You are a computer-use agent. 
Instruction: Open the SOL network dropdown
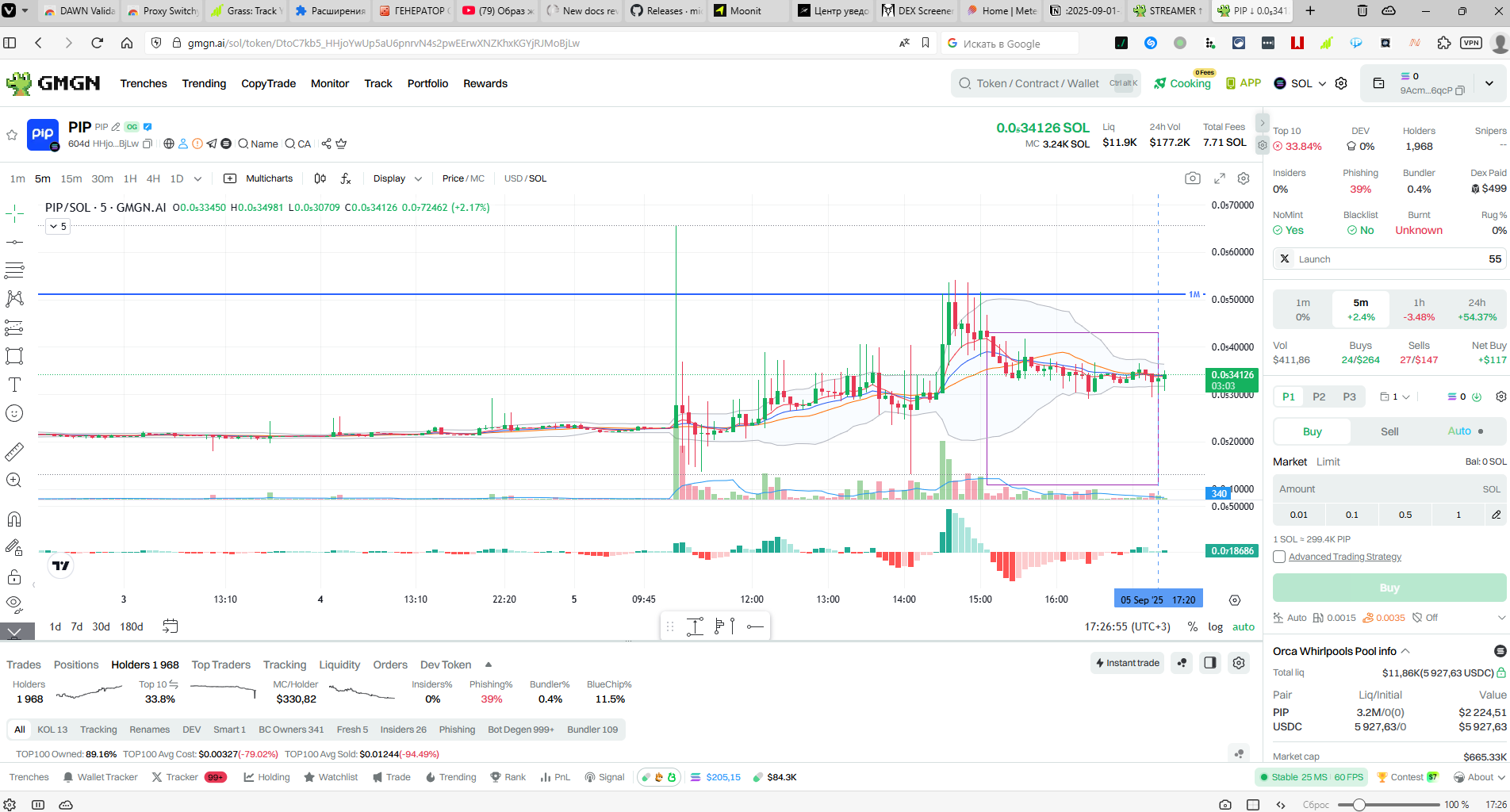(1300, 83)
